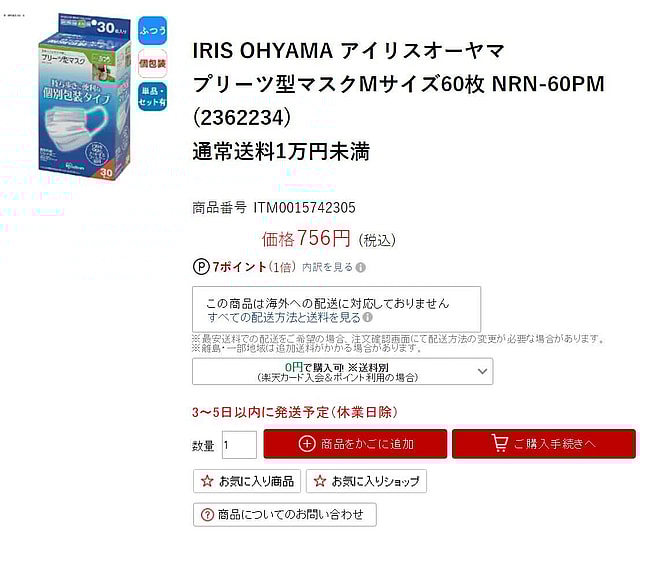
Task: Click info icon next to 送料を見る
Action: coord(367,317)
